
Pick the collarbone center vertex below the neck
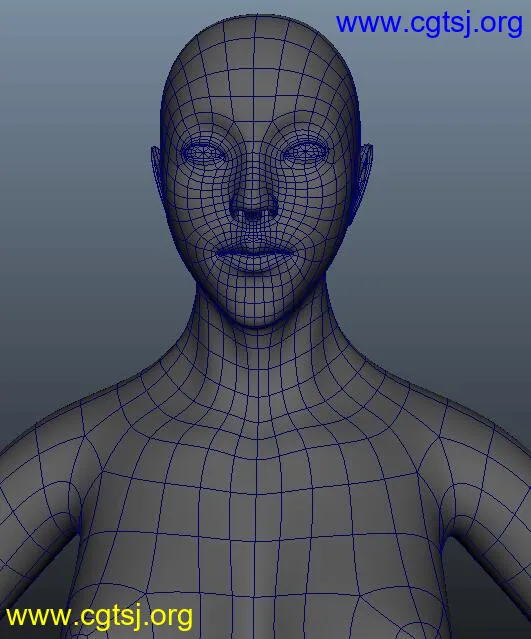coord(257,439)
